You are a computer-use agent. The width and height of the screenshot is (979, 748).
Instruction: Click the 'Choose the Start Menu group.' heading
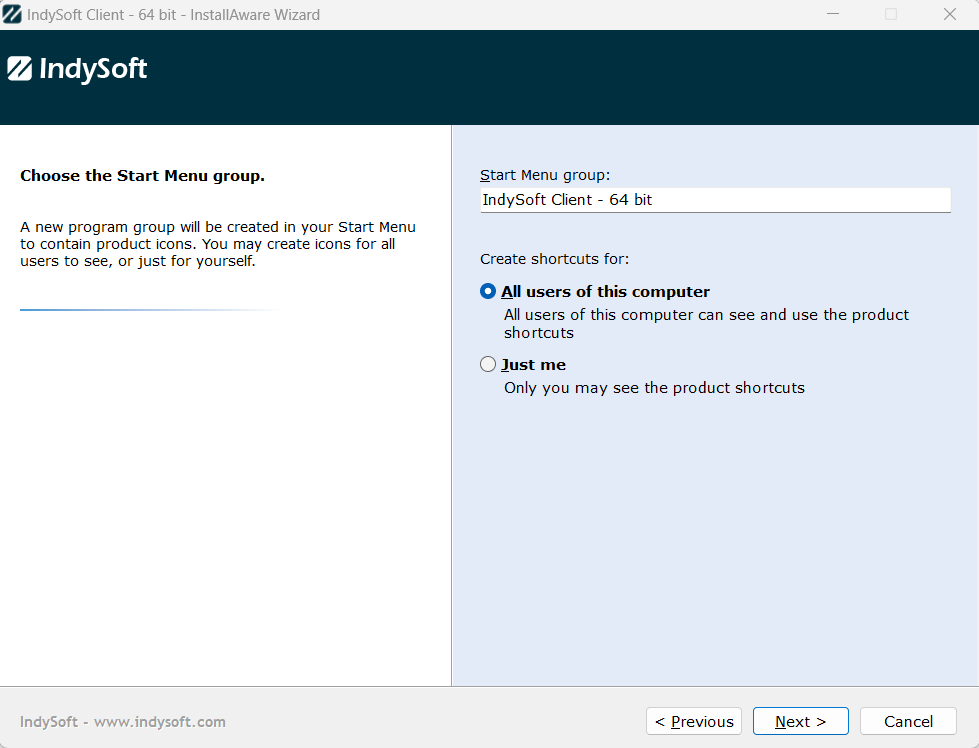[142, 176]
